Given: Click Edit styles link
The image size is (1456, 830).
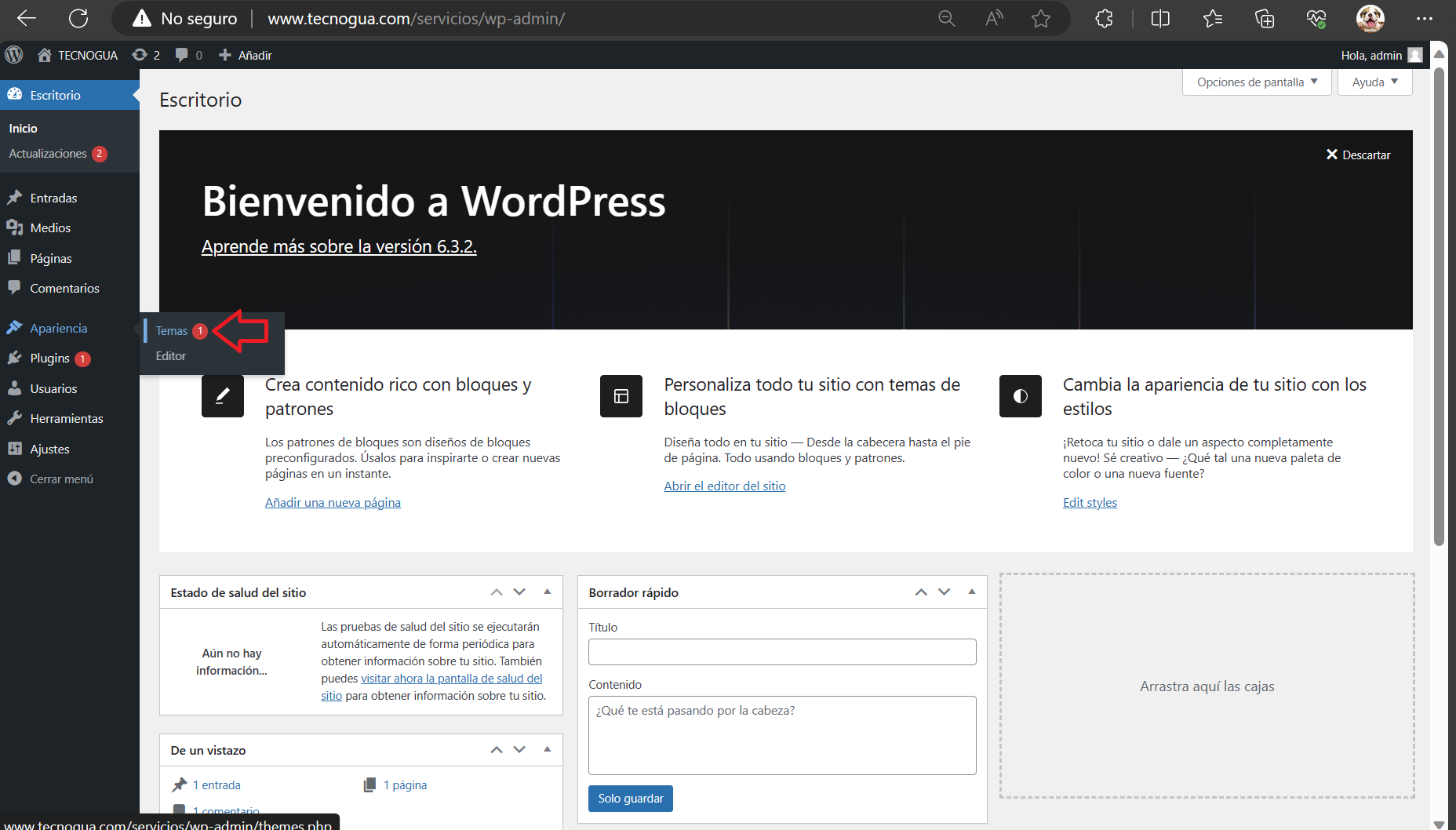Looking at the screenshot, I should (x=1090, y=503).
